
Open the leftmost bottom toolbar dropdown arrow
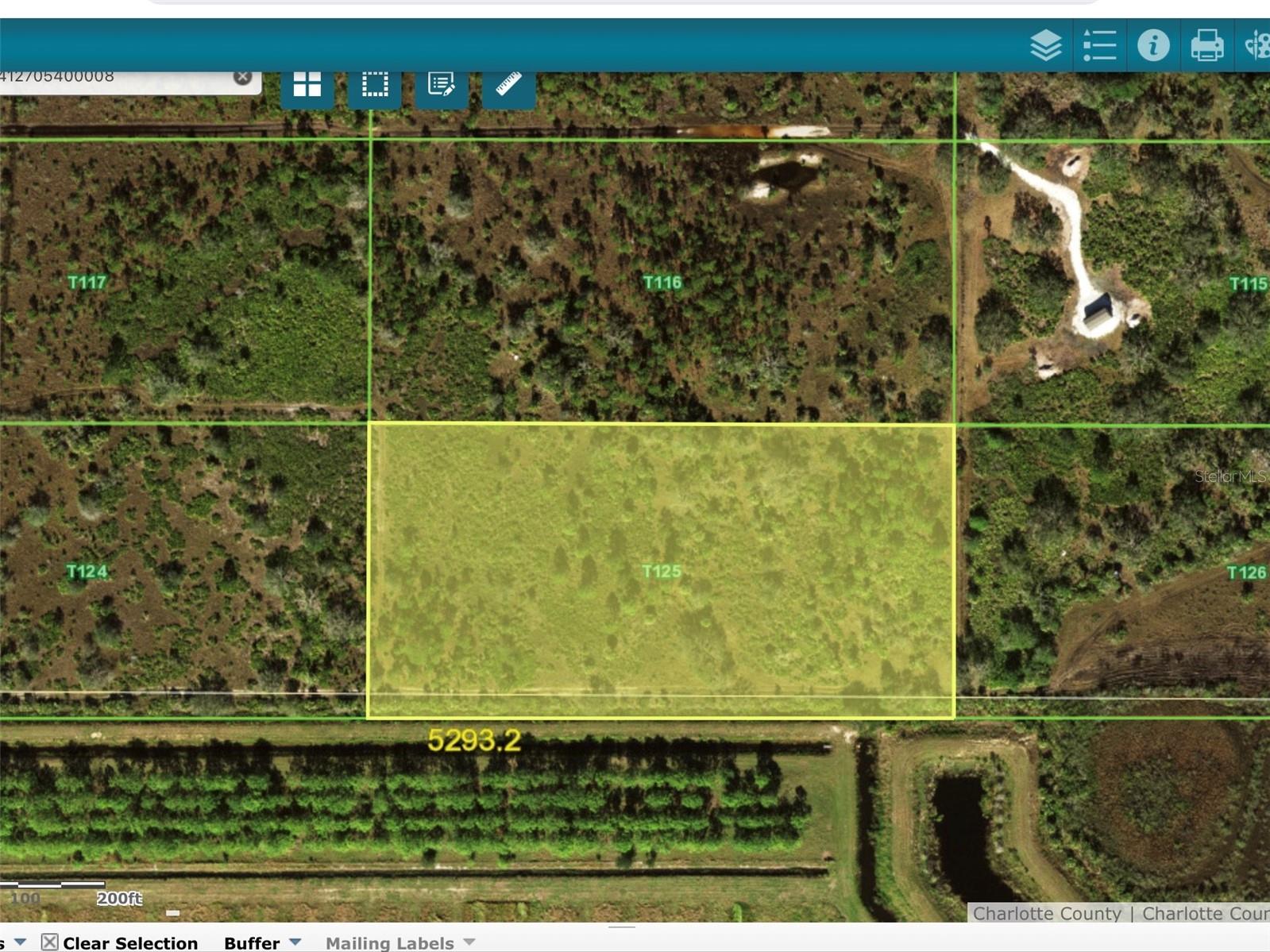tap(20, 942)
